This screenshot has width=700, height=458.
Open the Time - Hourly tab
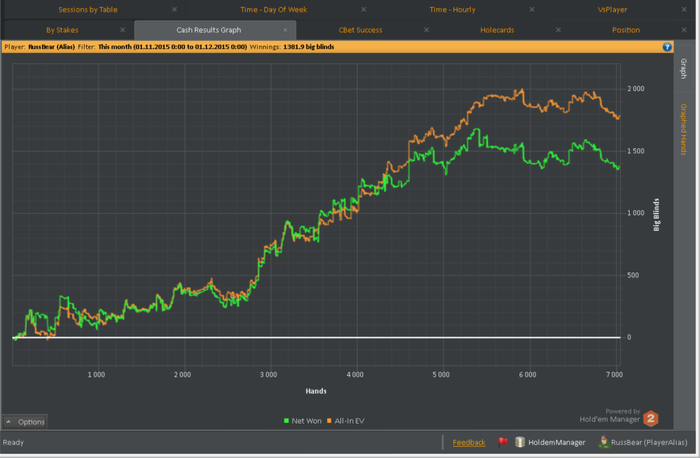[452, 9]
